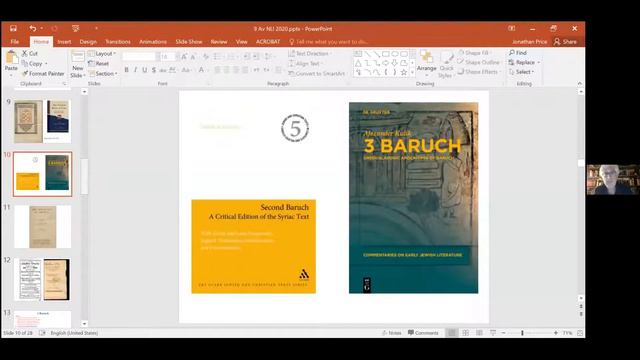
Task: Select slide 11 thumbnail
Action: pos(42,227)
